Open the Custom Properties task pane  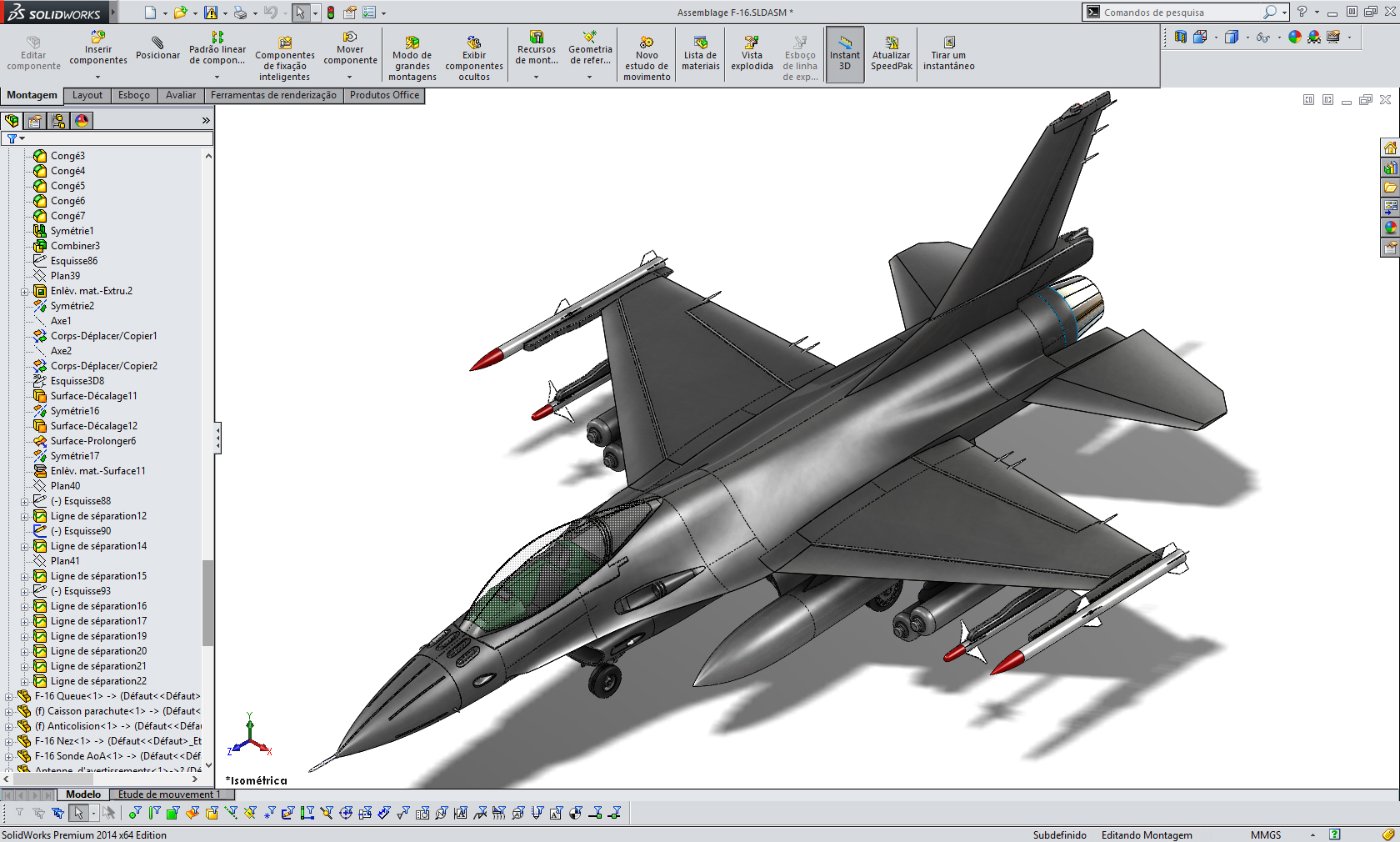pyautogui.click(x=1390, y=248)
